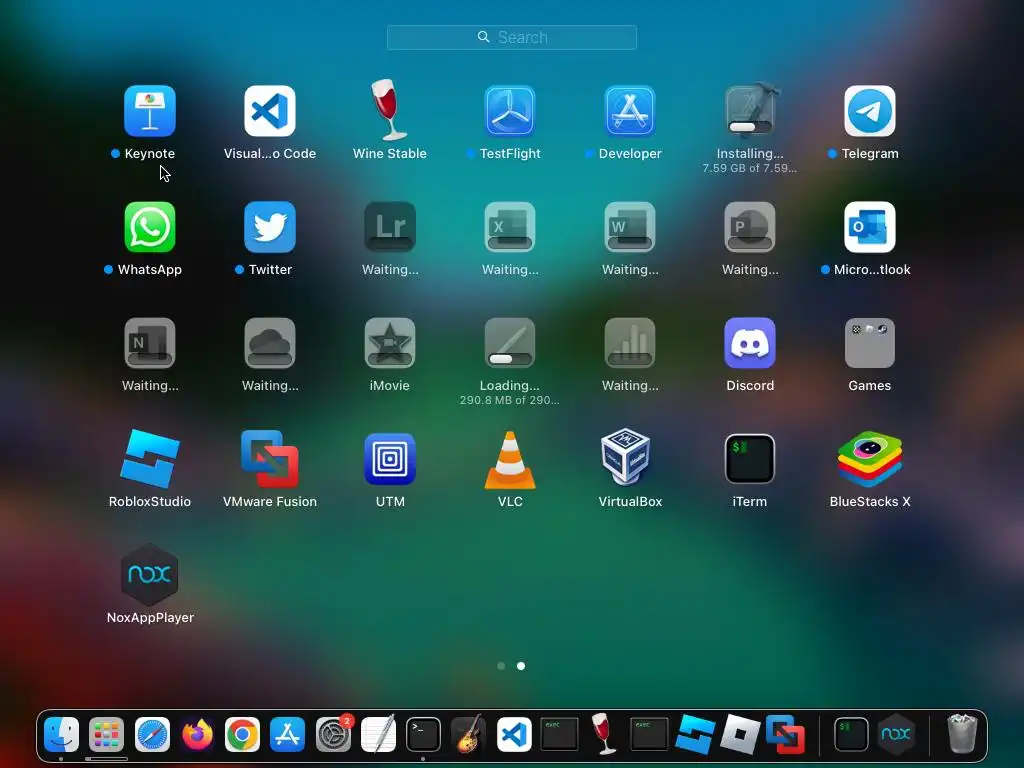Launch RobloxStudio from Launchpad grid
Screen dimensions: 1024x768
coord(150,459)
